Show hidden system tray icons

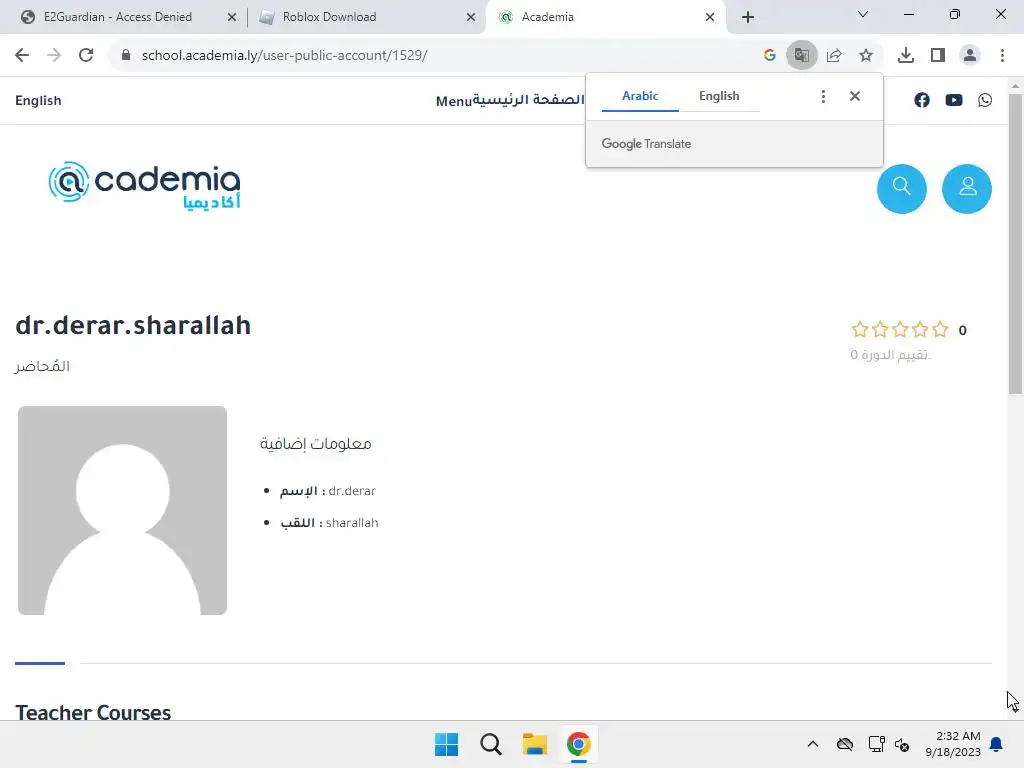point(812,744)
